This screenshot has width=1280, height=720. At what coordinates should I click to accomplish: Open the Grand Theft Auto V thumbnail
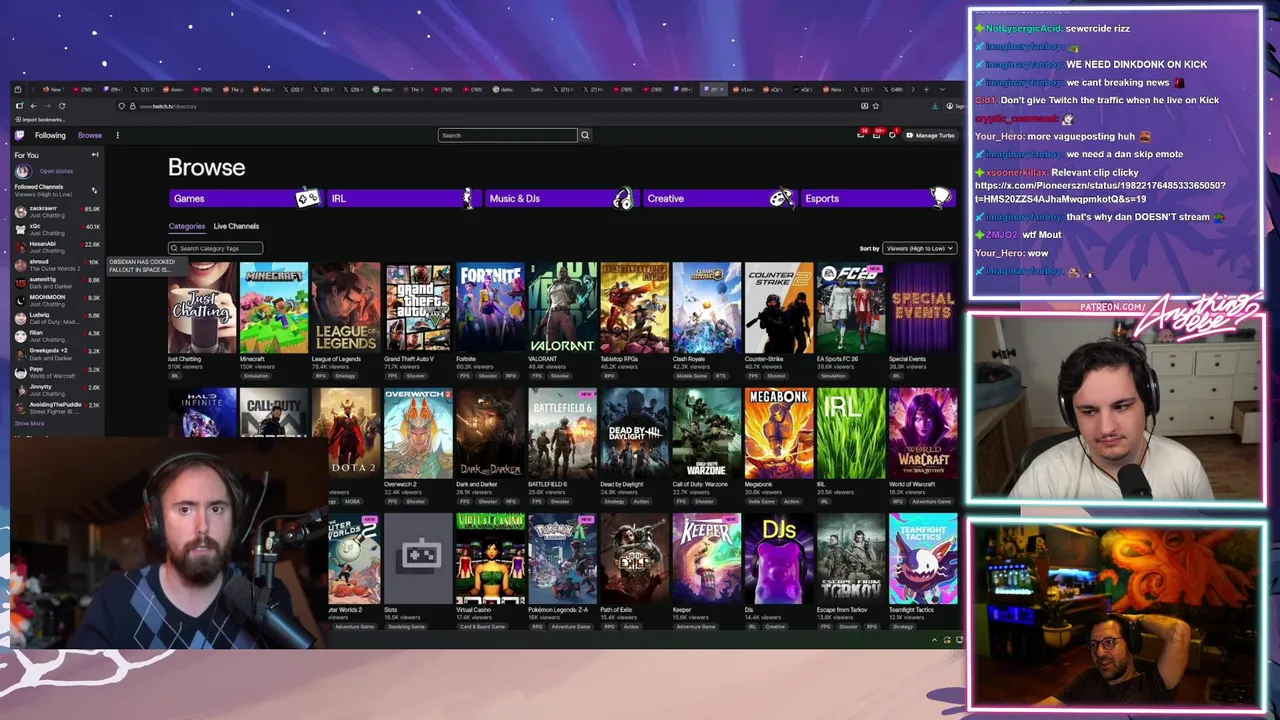click(x=418, y=308)
